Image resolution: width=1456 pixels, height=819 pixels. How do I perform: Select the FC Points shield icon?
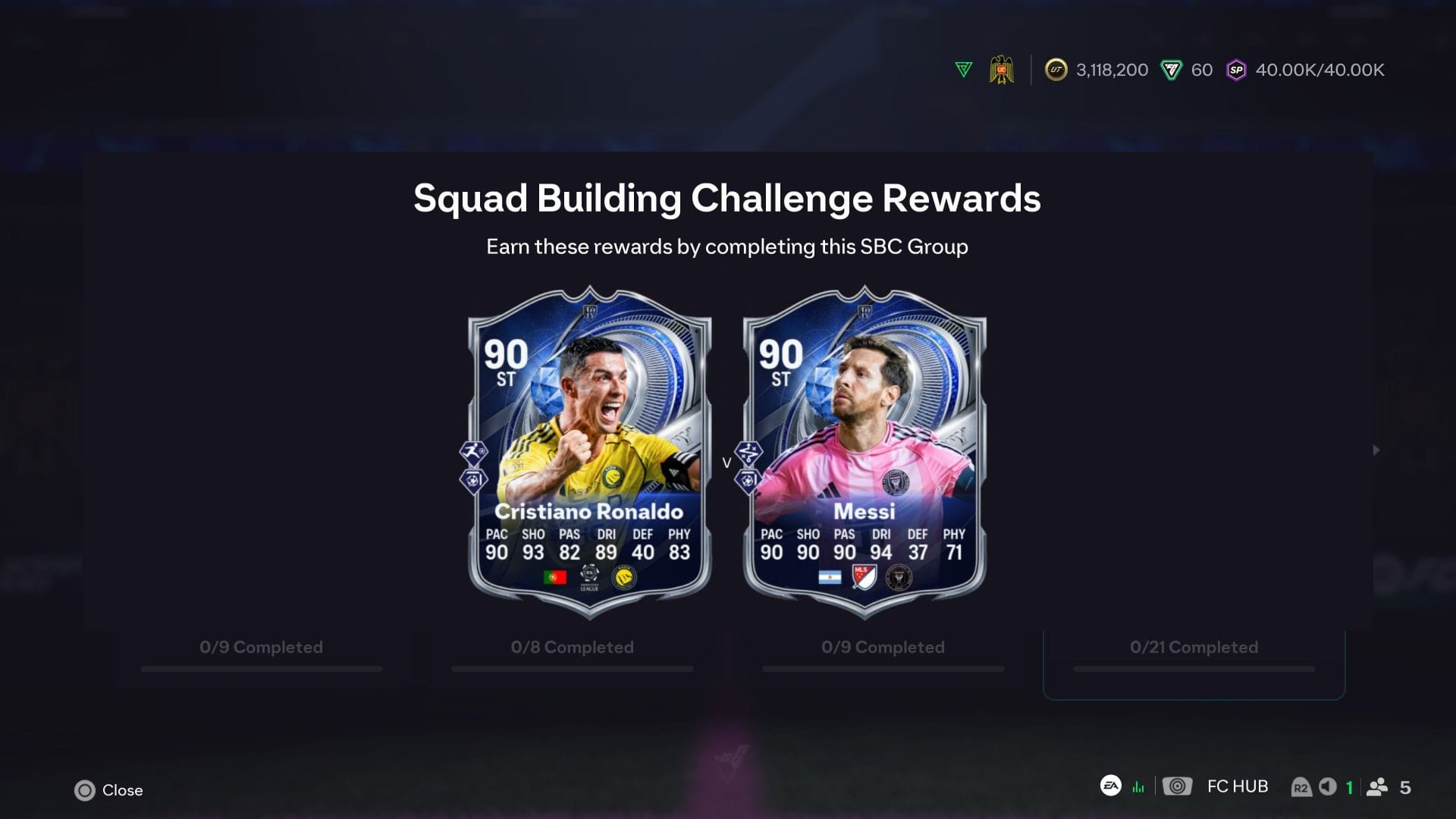point(1172,70)
